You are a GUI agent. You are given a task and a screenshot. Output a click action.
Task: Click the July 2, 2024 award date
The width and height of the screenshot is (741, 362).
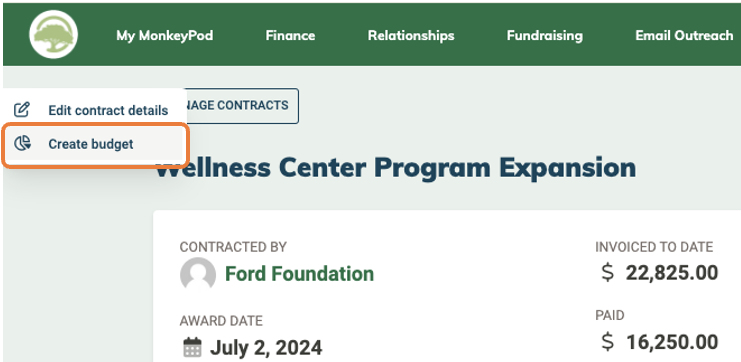point(266,348)
